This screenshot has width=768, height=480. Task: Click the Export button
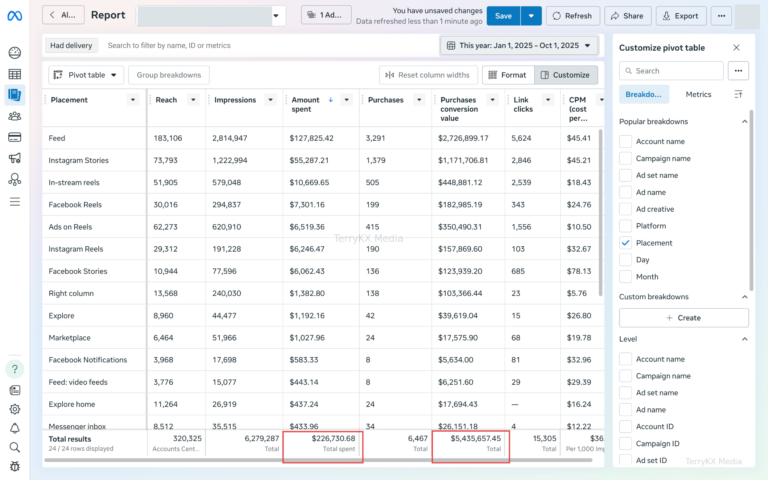click(681, 16)
